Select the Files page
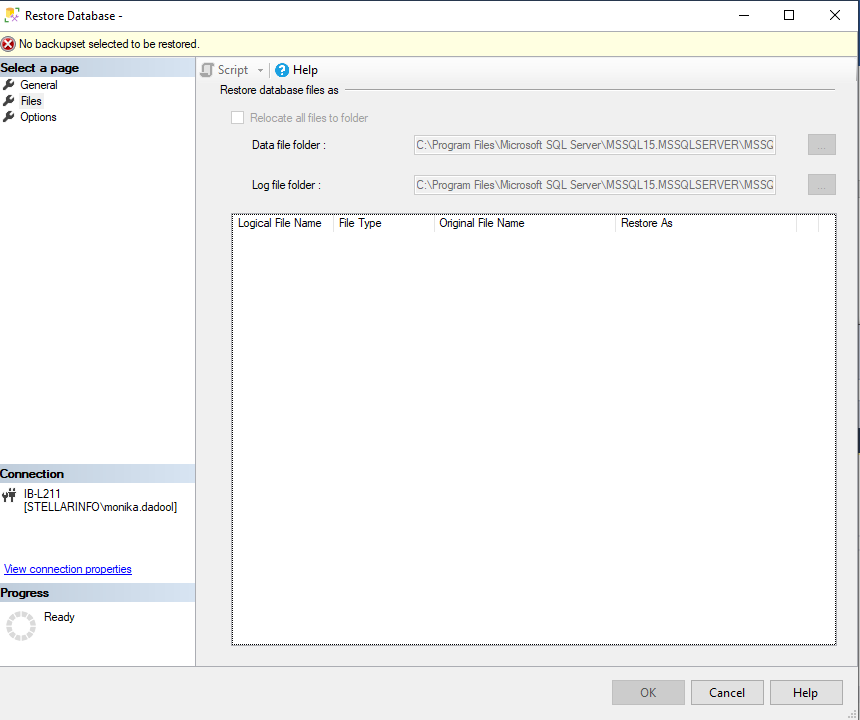860x720 pixels. coord(31,101)
